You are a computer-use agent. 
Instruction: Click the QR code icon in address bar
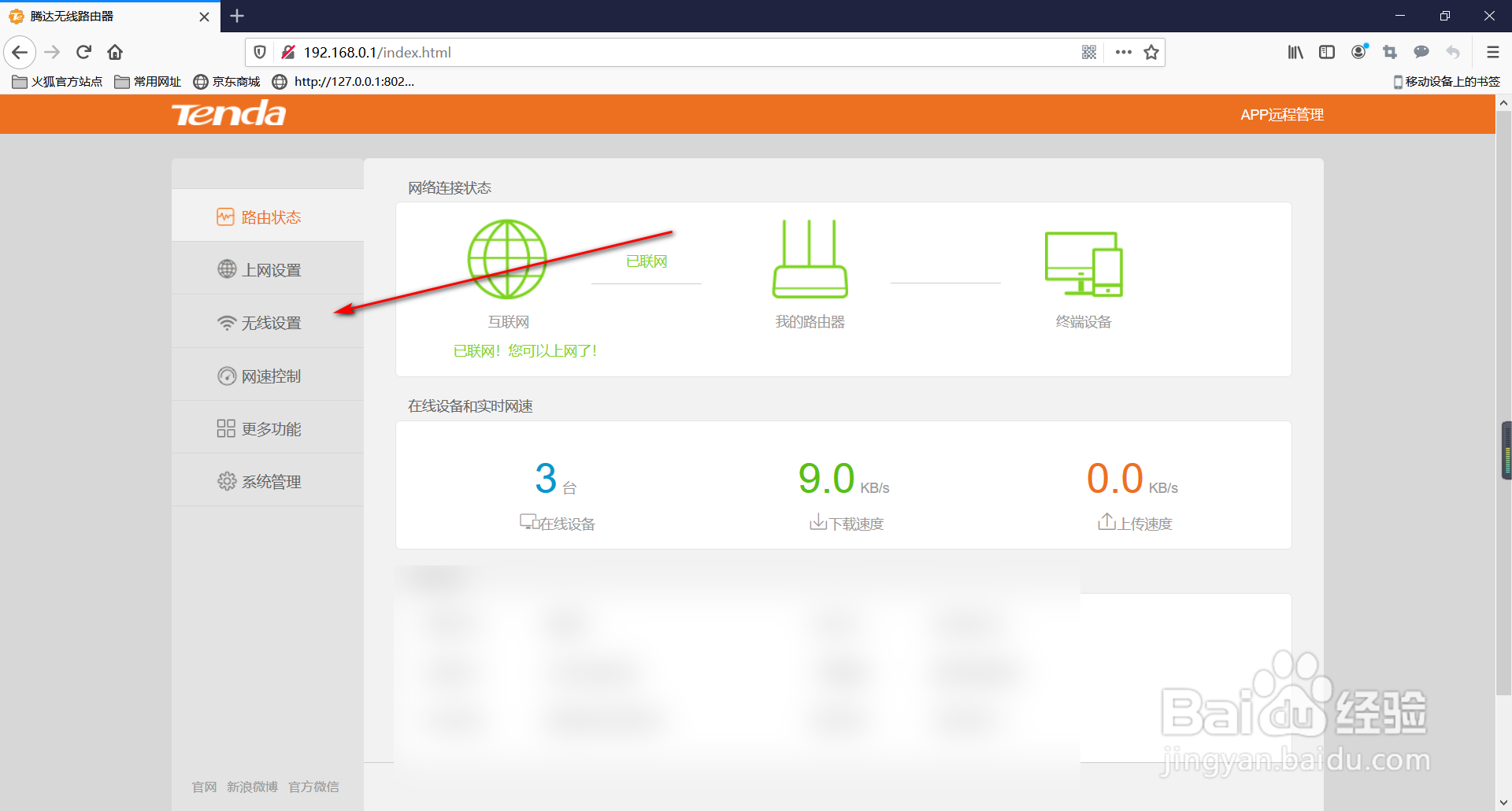[1089, 53]
